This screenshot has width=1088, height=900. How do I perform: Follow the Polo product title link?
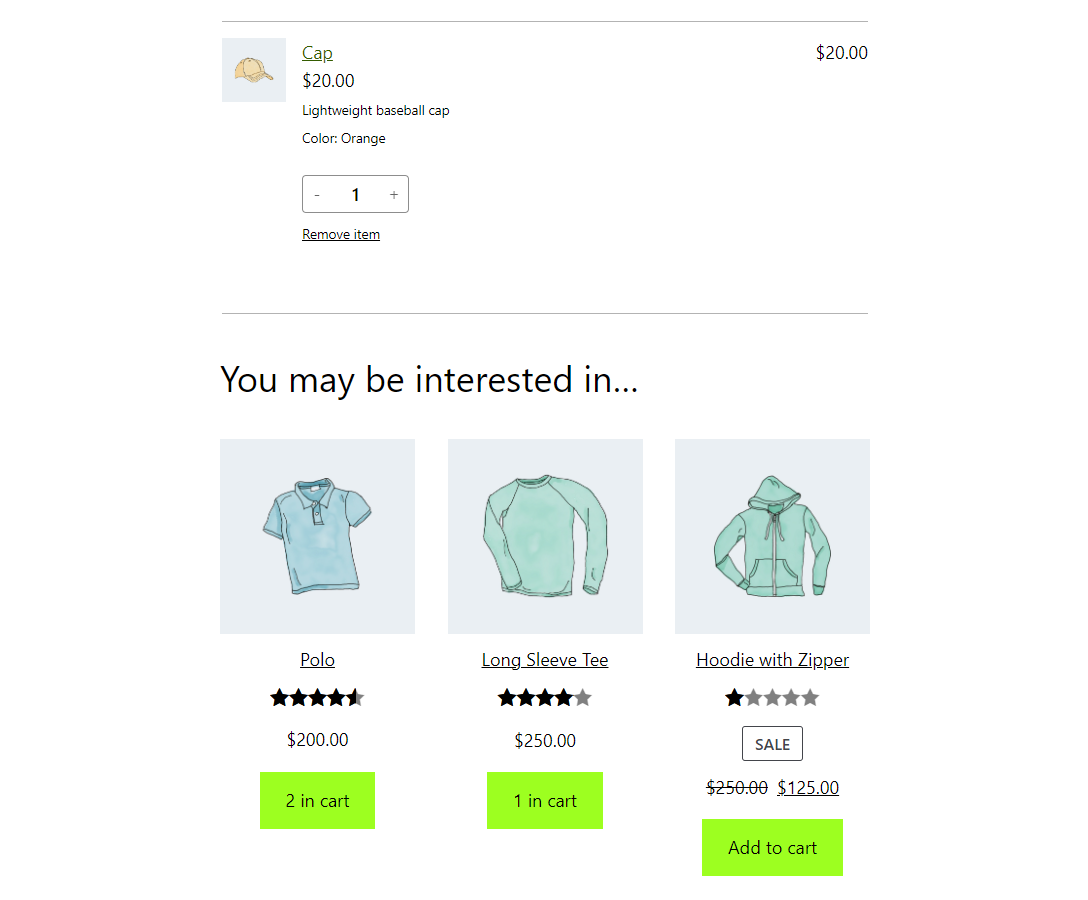(x=317, y=660)
